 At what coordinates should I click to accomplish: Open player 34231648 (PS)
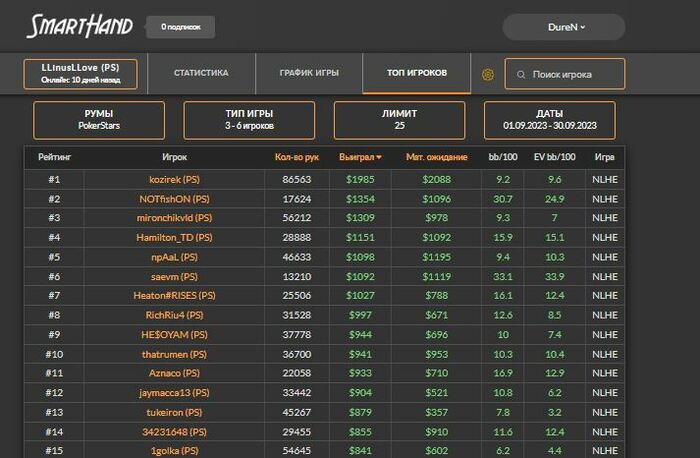[174, 432]
